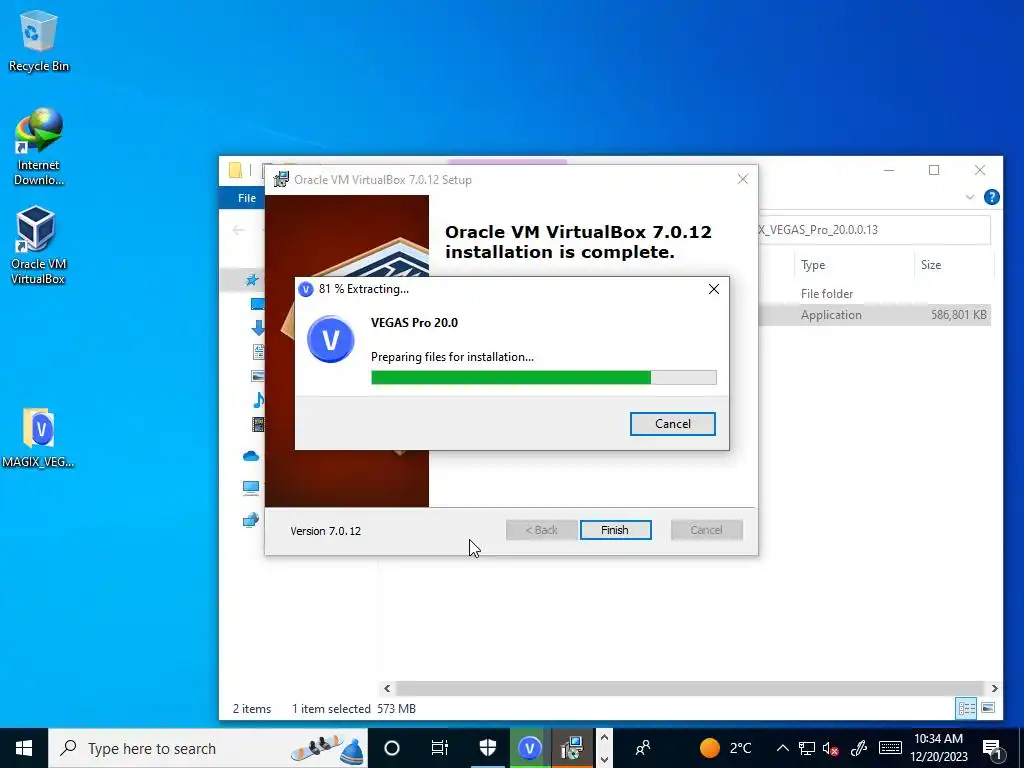Expand the Explorer ribbon chevron
1024x768 pixels.
970,197
